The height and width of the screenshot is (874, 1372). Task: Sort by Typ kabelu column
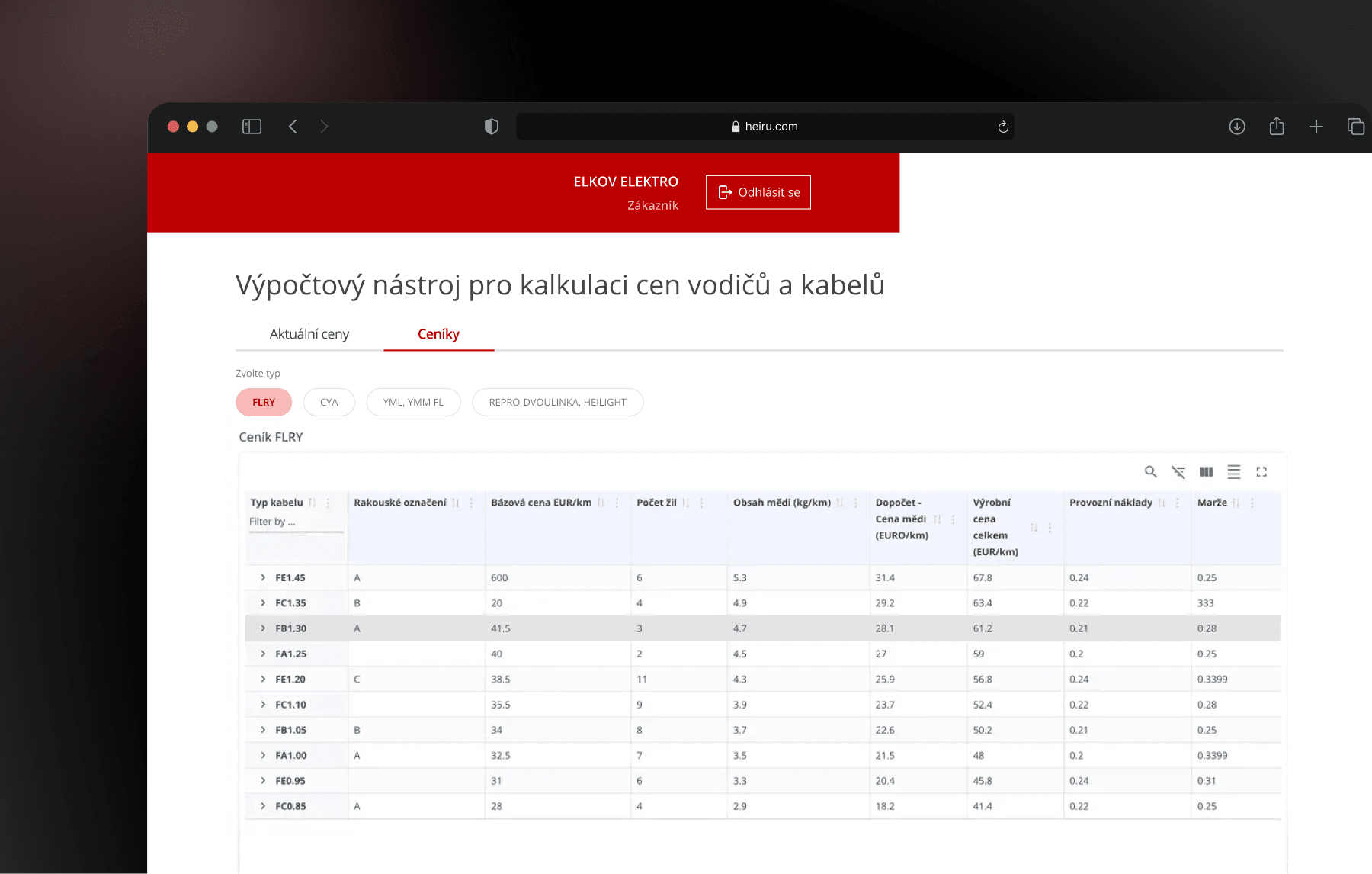[x=313, y=503]
